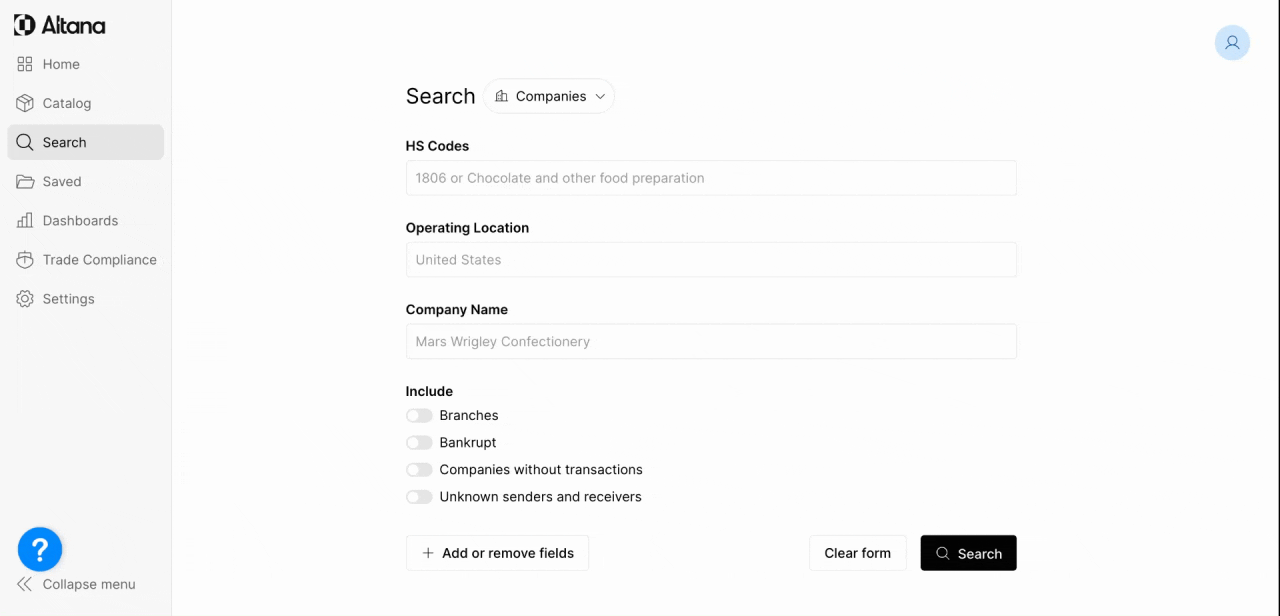Click the Altana logo icon
Screen dimensions: 1280x616
tap(25, 25)
